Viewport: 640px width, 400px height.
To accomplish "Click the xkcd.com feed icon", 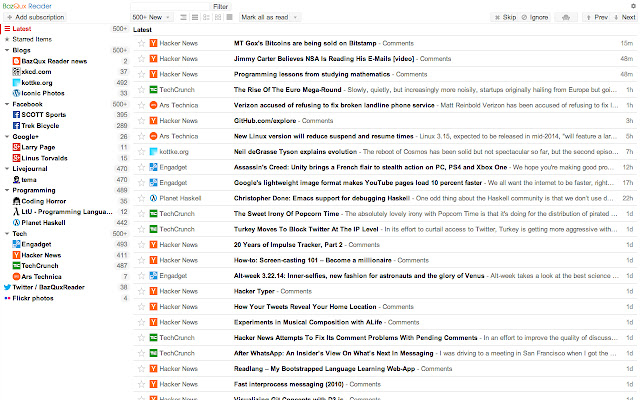I will click(16, 72).
